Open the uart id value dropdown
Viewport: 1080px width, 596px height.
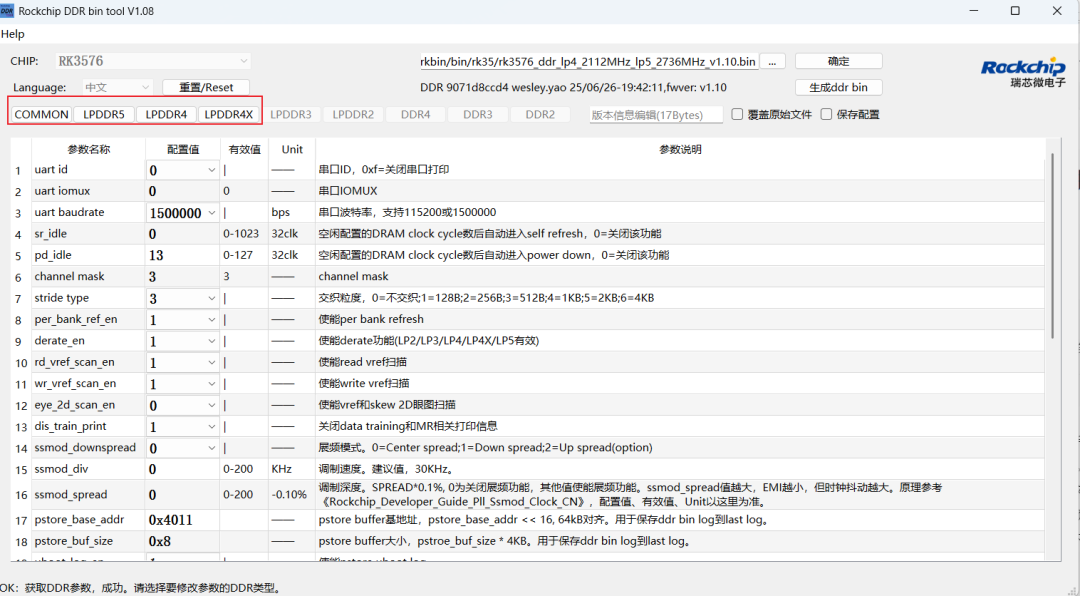tap(212, 170)
